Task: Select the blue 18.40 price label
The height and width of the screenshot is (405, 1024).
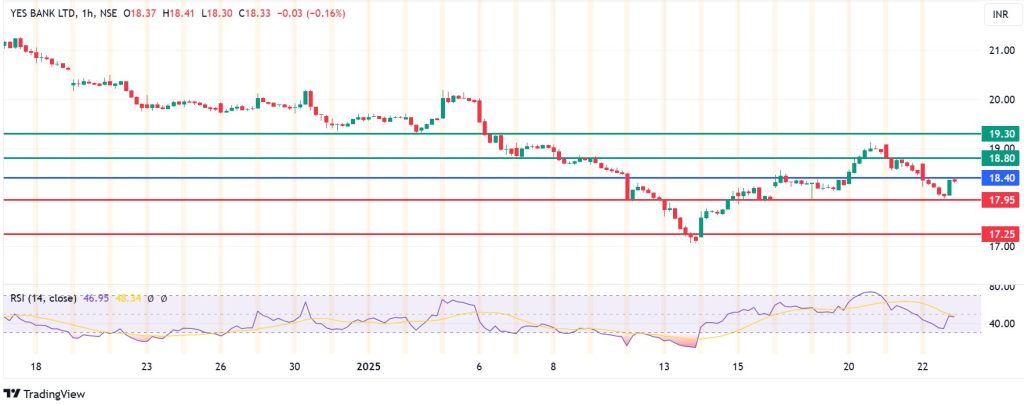Action: (x=1001, y=178)
